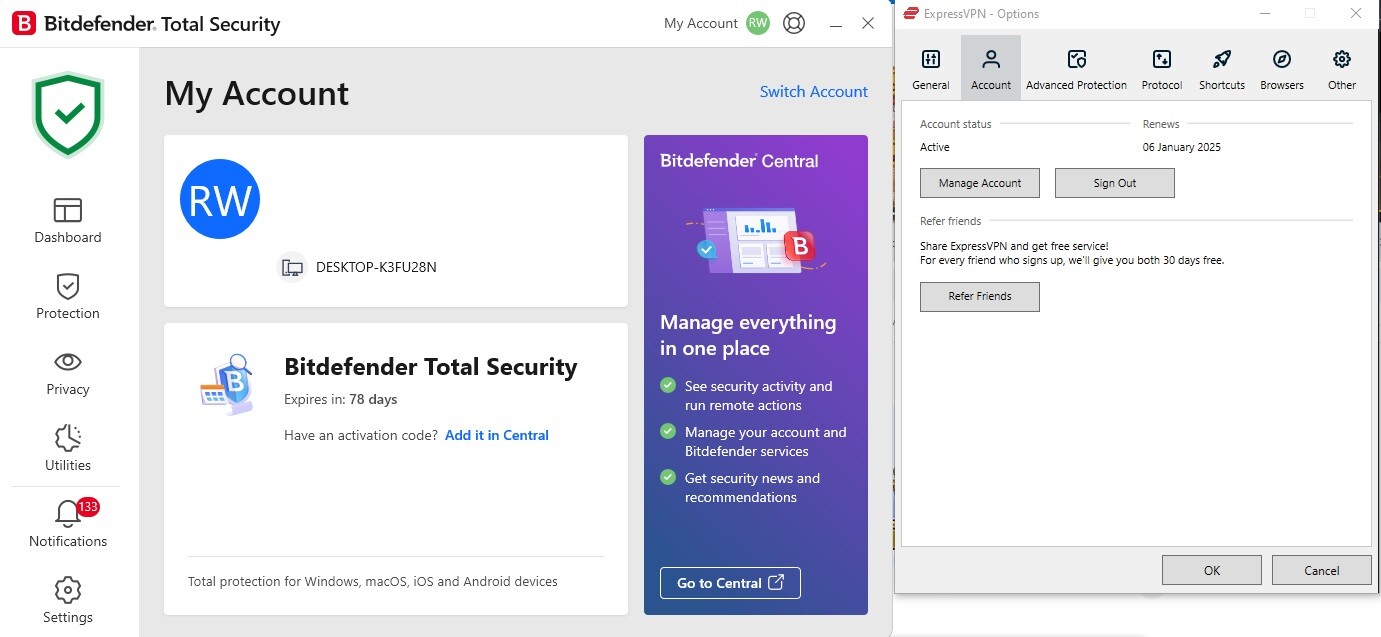Open Notifications with the 133 badge
The image size is (1381, 637).
tap(68, 524)
